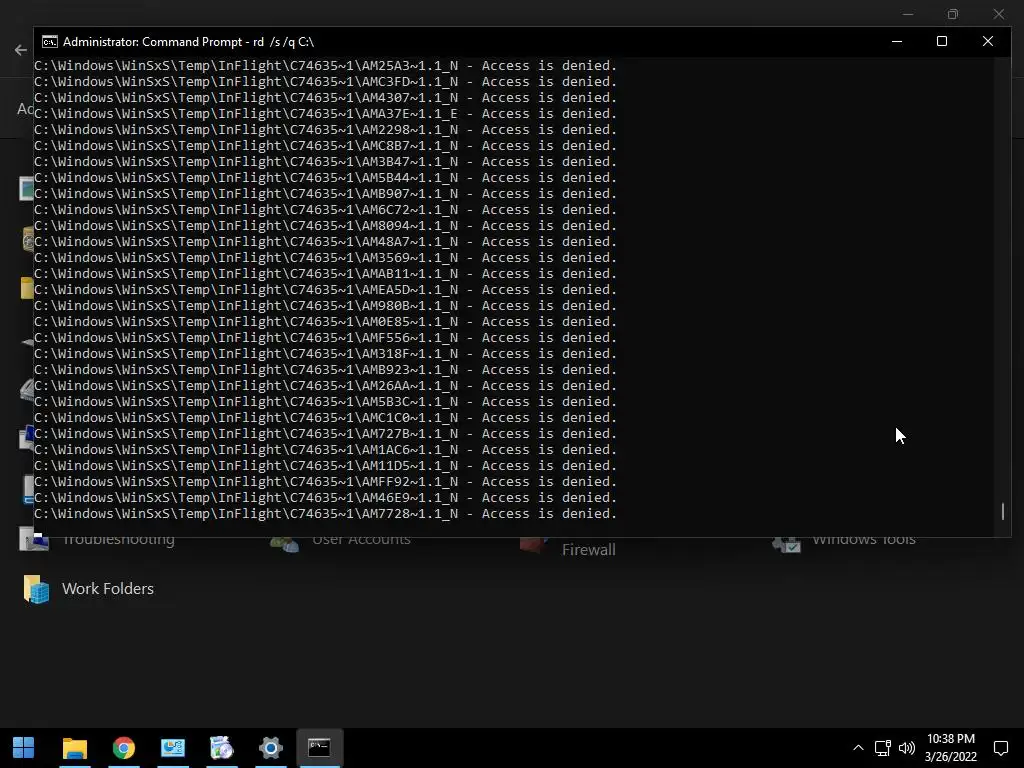The width and height of the screenshot is (1024, 768).
Task: Open the Control Panel taskbar icon
Action: pyautogui.click(x=172, y=747)
